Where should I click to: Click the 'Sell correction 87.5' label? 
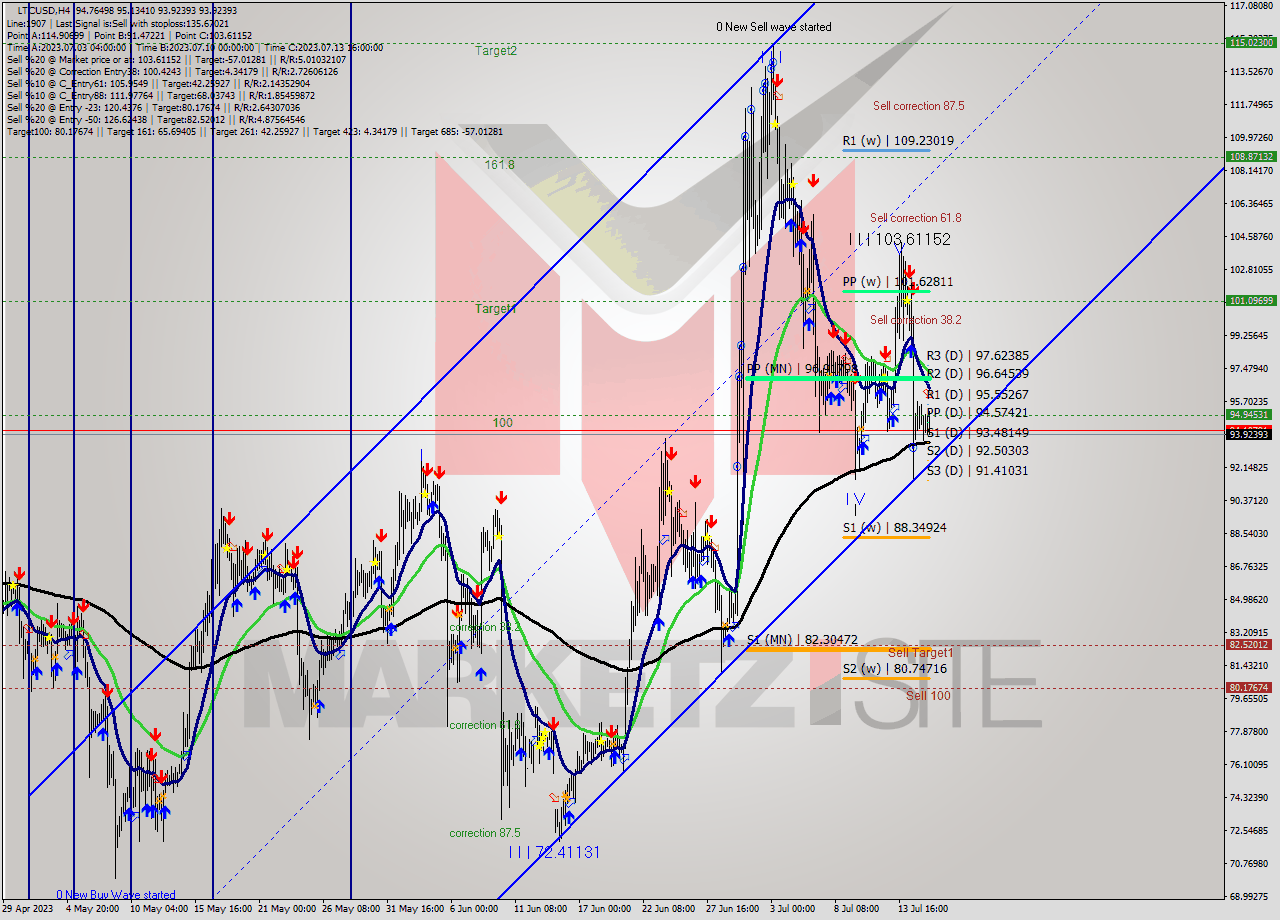click(918, 106)
